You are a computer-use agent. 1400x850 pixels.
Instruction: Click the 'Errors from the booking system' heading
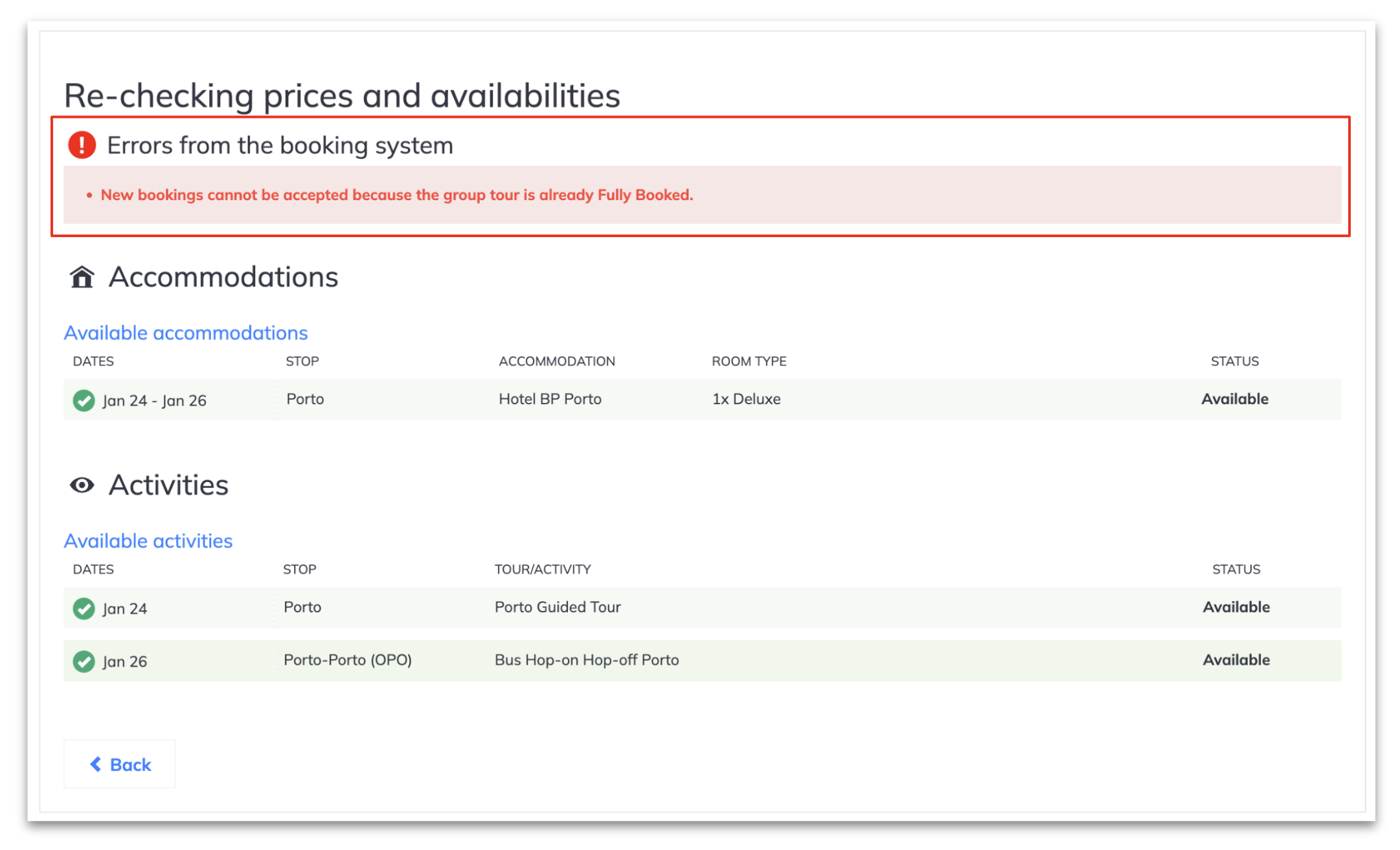(x=280, y=146)
